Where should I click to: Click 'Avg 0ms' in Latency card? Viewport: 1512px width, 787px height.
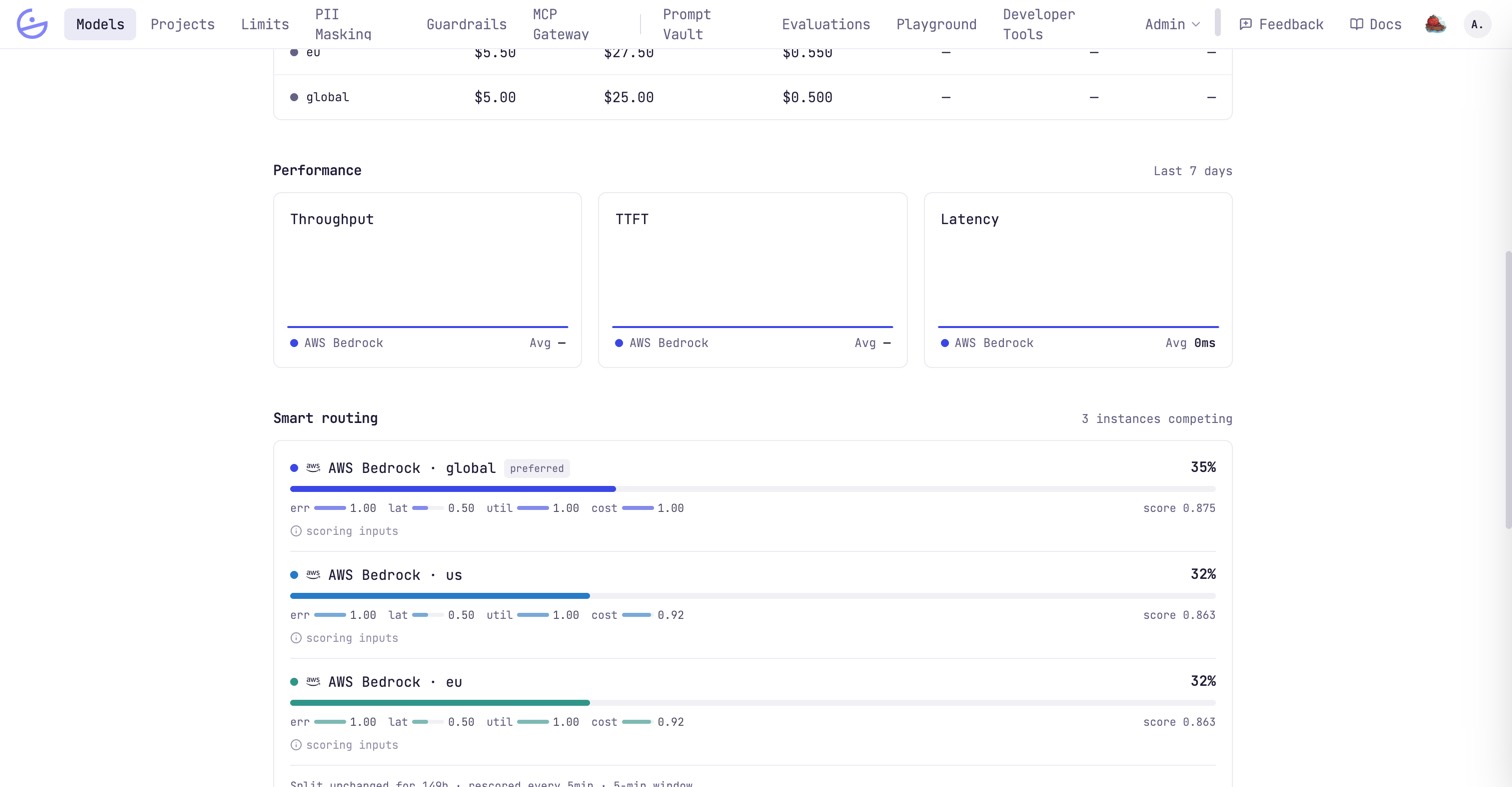[1191, 343]
